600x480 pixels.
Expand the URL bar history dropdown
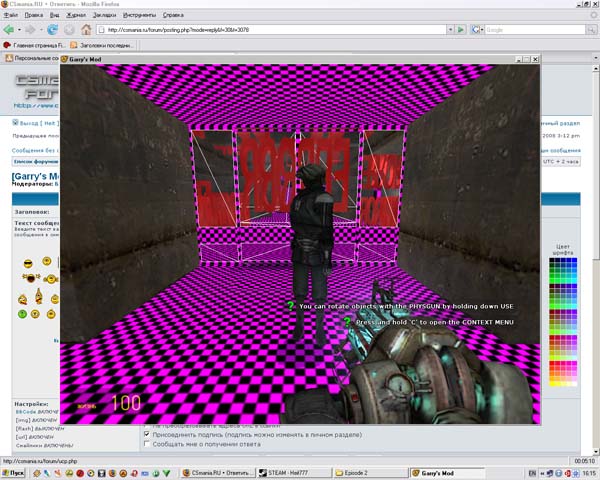click(450, 29)
